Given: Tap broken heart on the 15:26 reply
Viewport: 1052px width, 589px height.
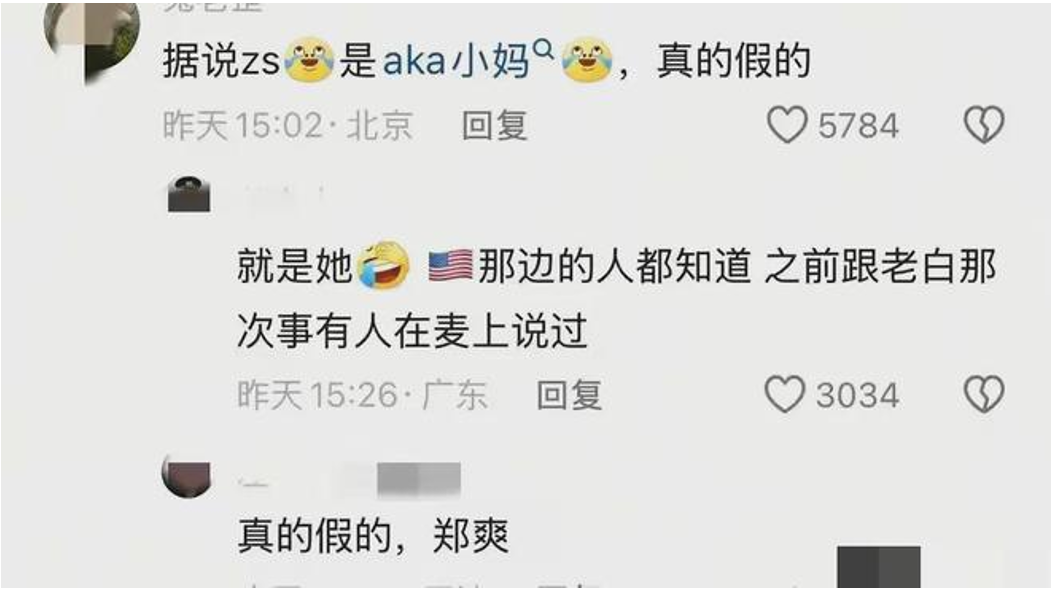Looking at the screenshot, I should [984, 394].
